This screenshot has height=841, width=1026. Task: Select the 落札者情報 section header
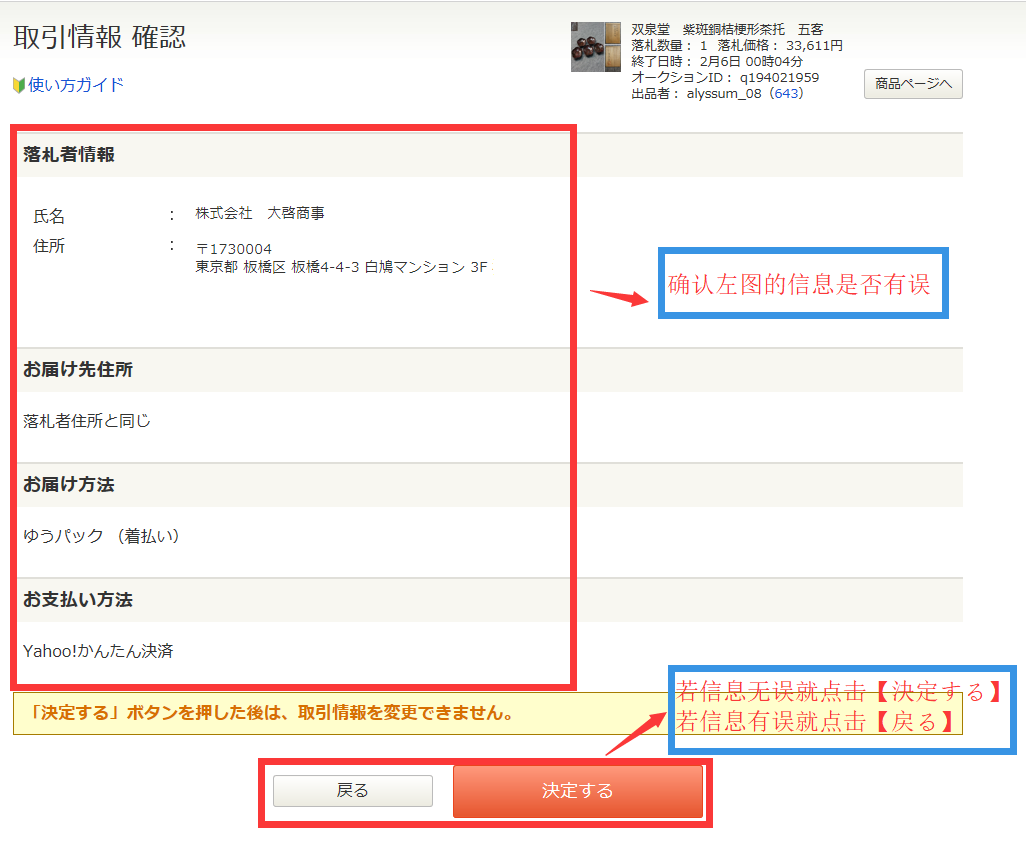click(69, 155)
